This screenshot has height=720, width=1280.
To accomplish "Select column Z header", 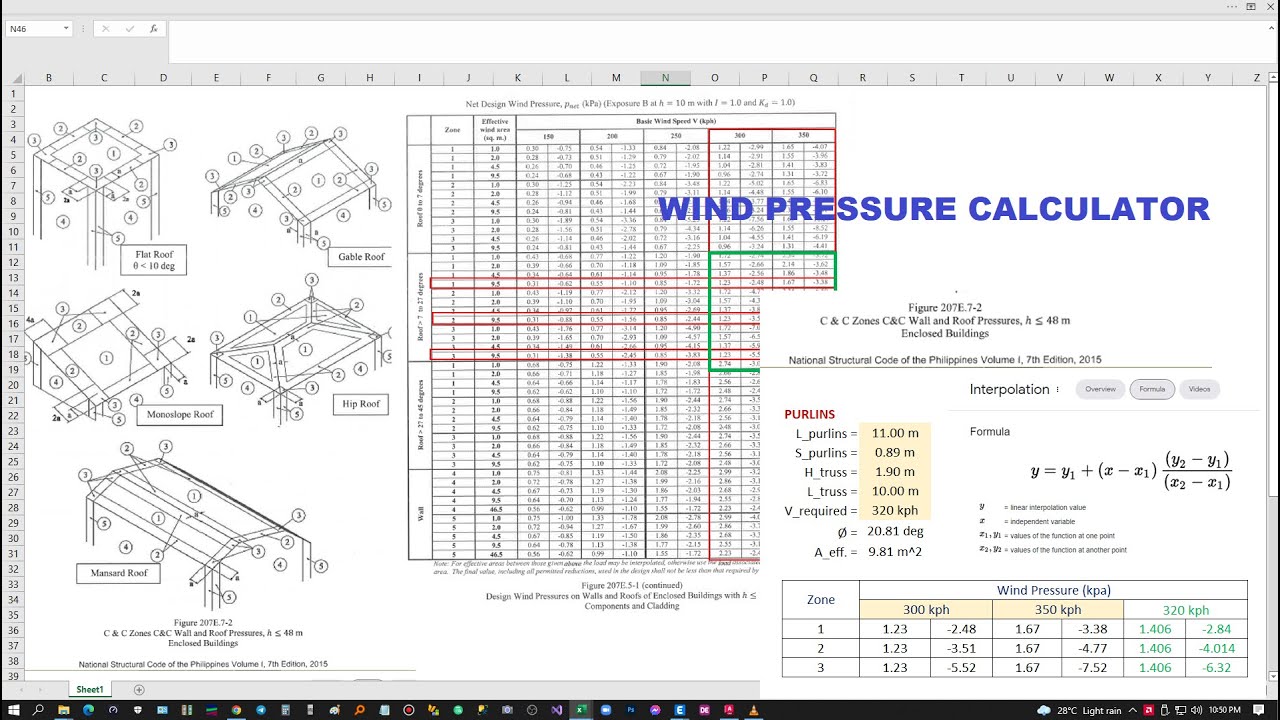I will click(1257, 78).
